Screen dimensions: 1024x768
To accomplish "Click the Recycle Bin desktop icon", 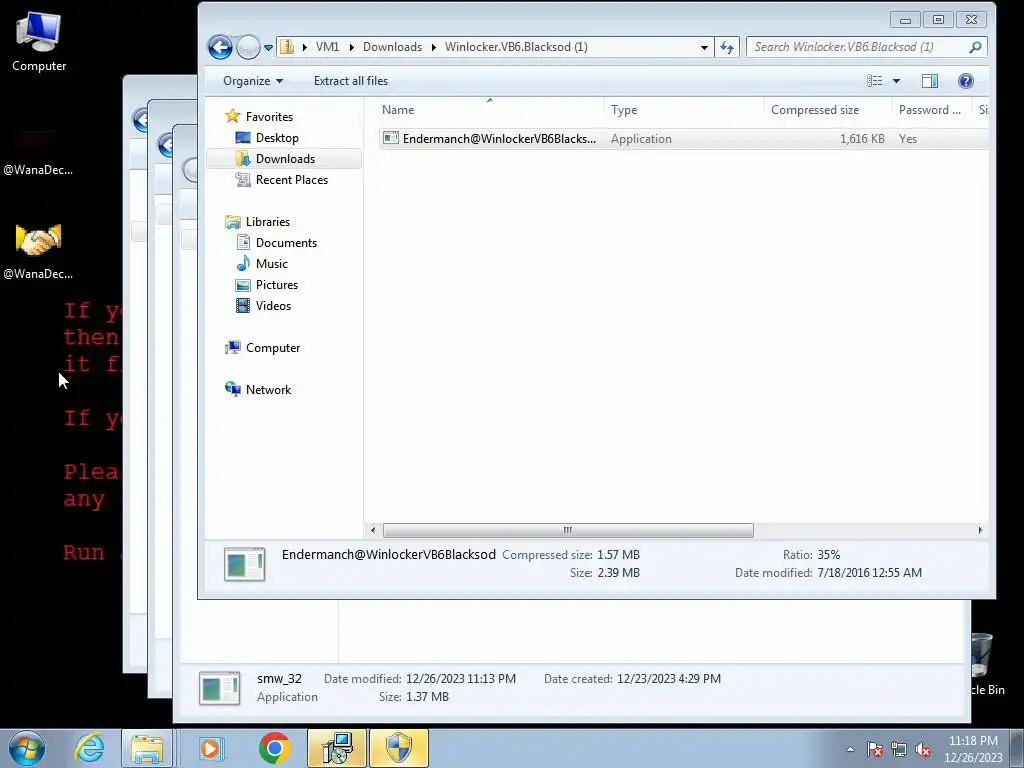I will tap(983, 663).
